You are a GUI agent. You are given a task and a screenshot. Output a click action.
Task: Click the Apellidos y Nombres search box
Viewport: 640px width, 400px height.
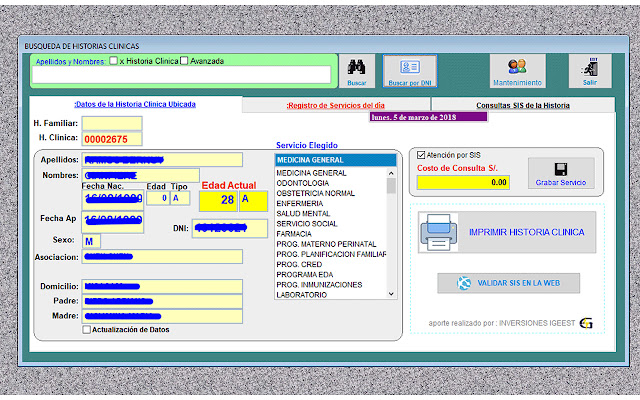181,75
